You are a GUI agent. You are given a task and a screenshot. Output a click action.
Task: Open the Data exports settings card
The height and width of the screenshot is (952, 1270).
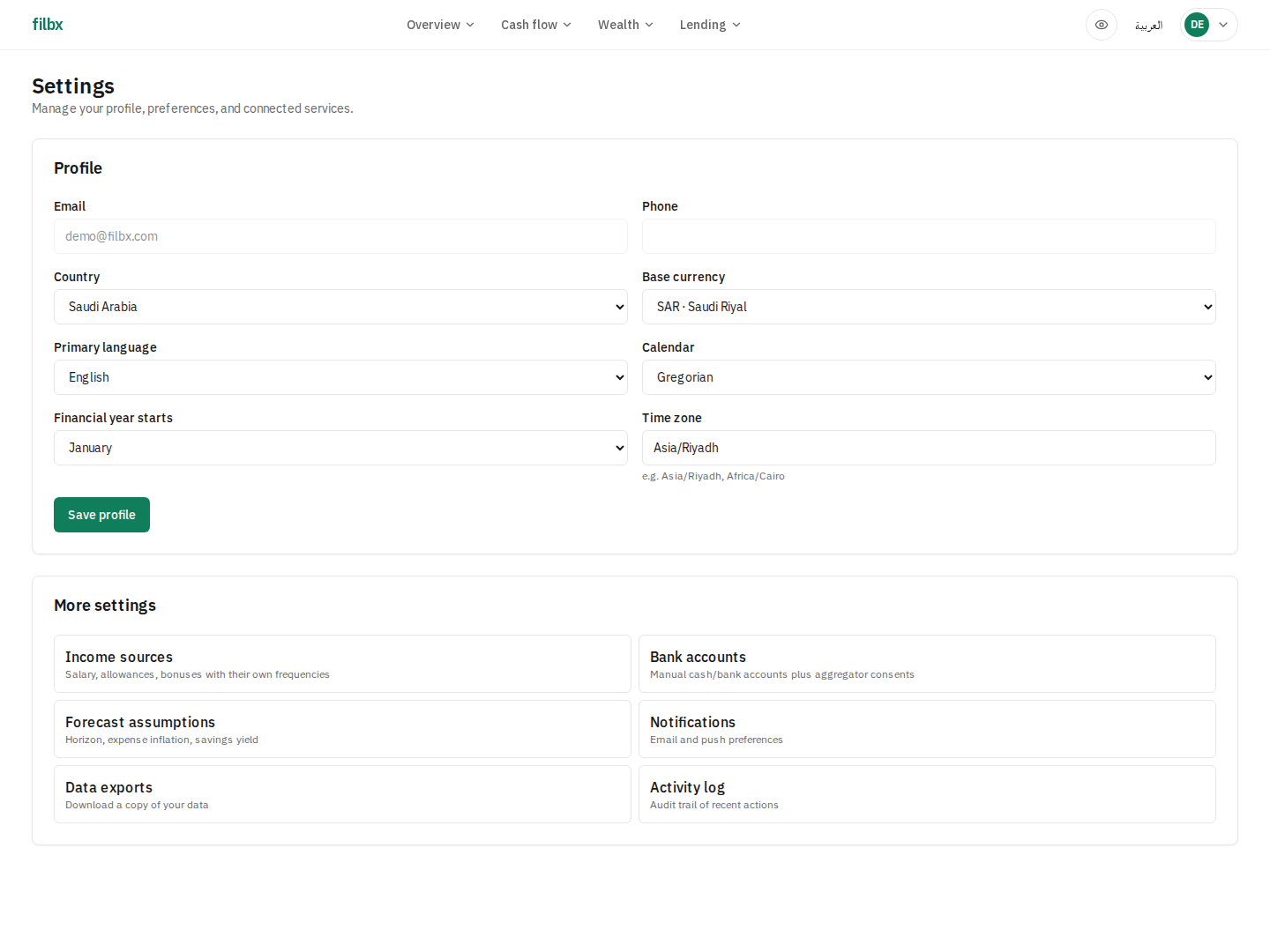point(342,794)
